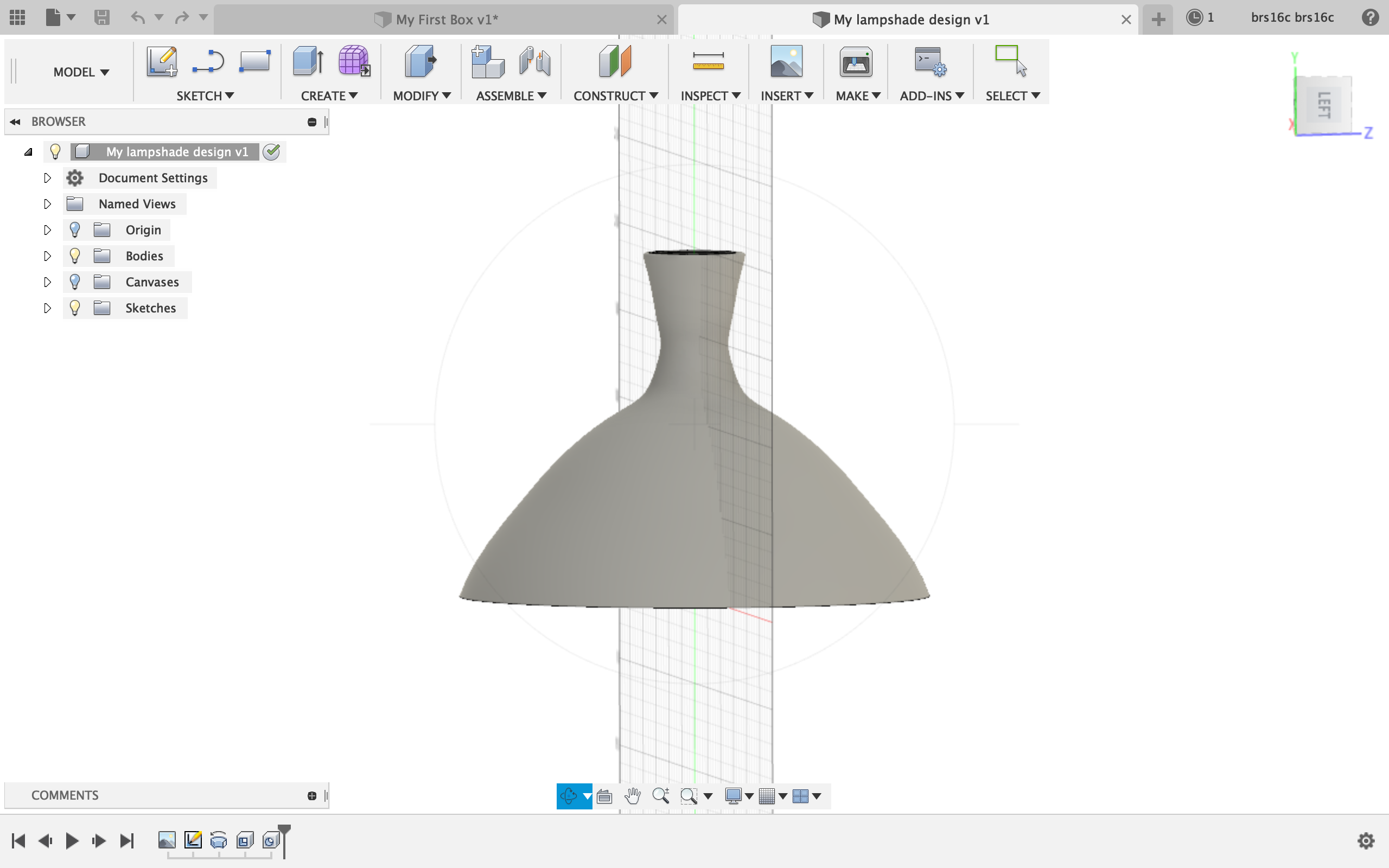This screenshot has width=1389, height=868.
Task: Switch to My First Box v1 tab
Action: click(446, 20)
